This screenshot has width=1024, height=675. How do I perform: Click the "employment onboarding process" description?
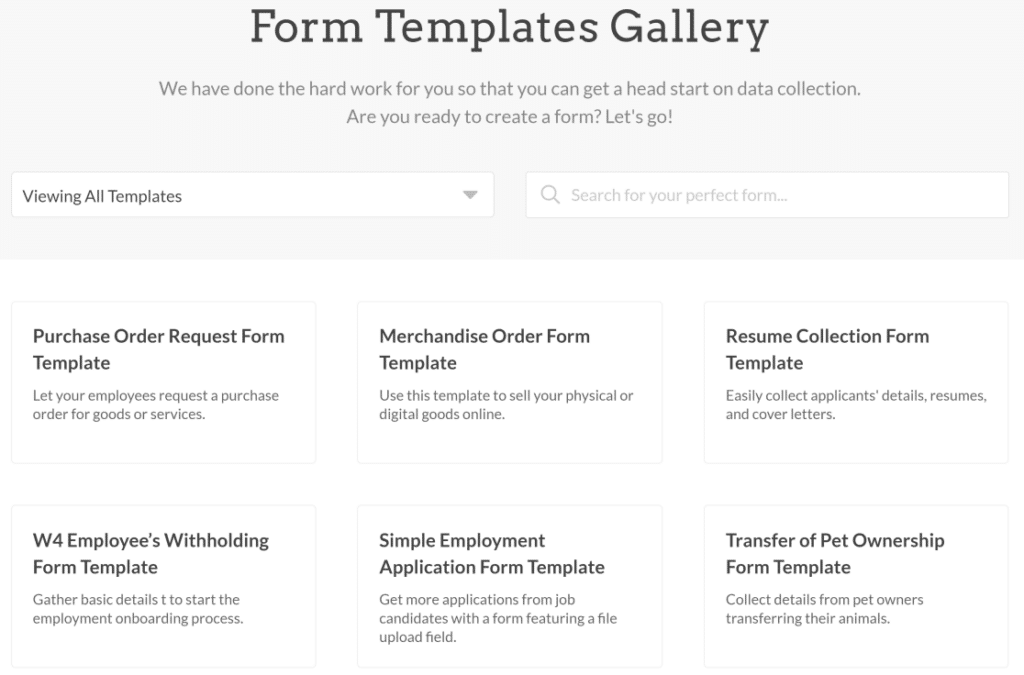tap(138, 609)
